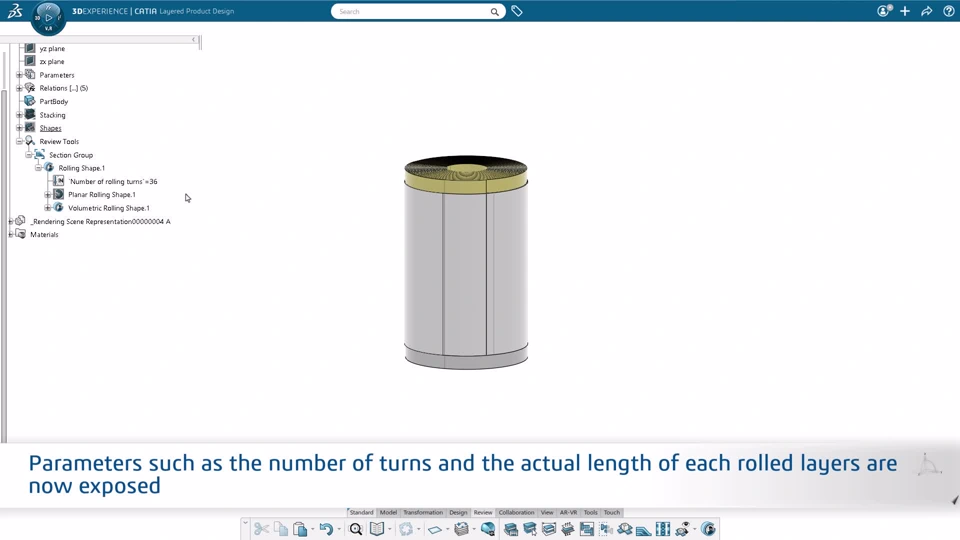960x540 pixels.
Task: Click the first layered stack icon after the separator
Action: coord(511,529)
